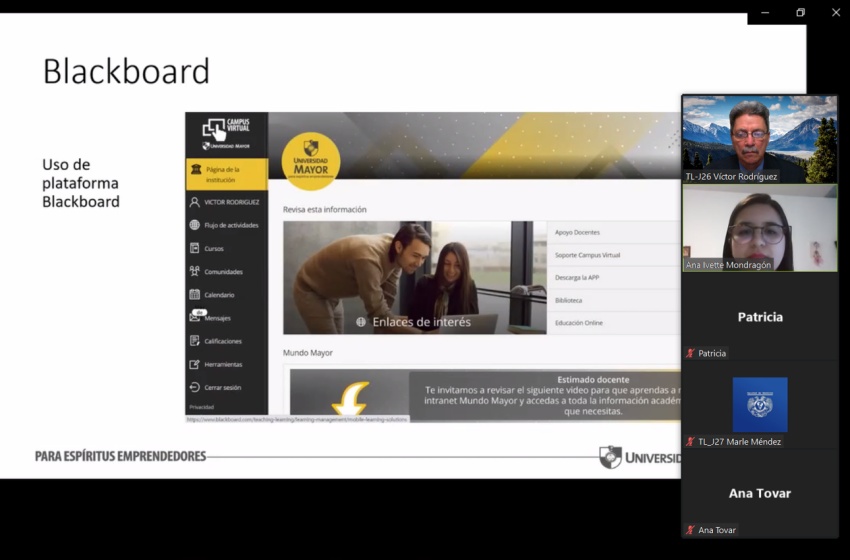Minimize the meeting window
Viewport: 850px width, 560px height.
765,12
